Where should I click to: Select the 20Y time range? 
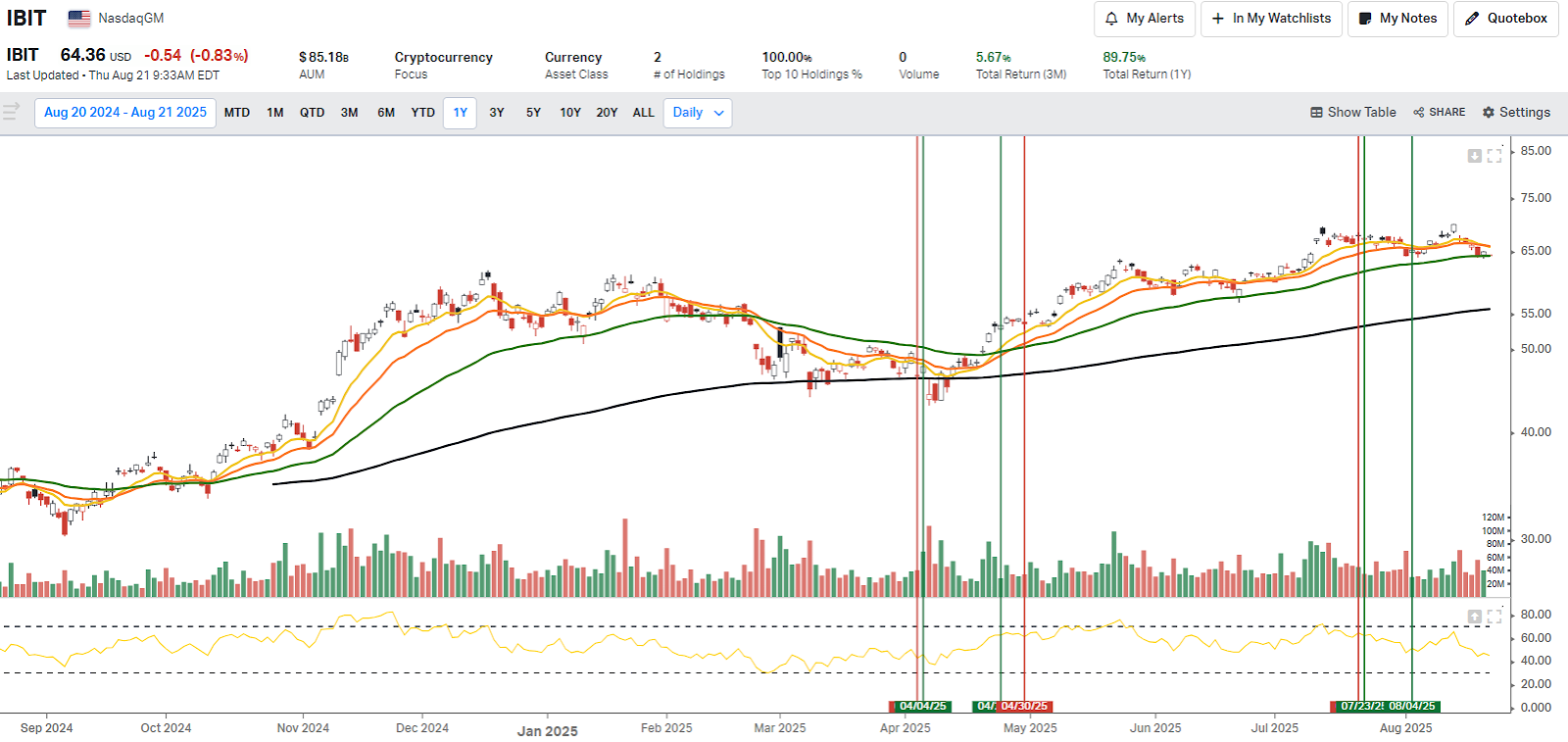click(x=608, y=113)
